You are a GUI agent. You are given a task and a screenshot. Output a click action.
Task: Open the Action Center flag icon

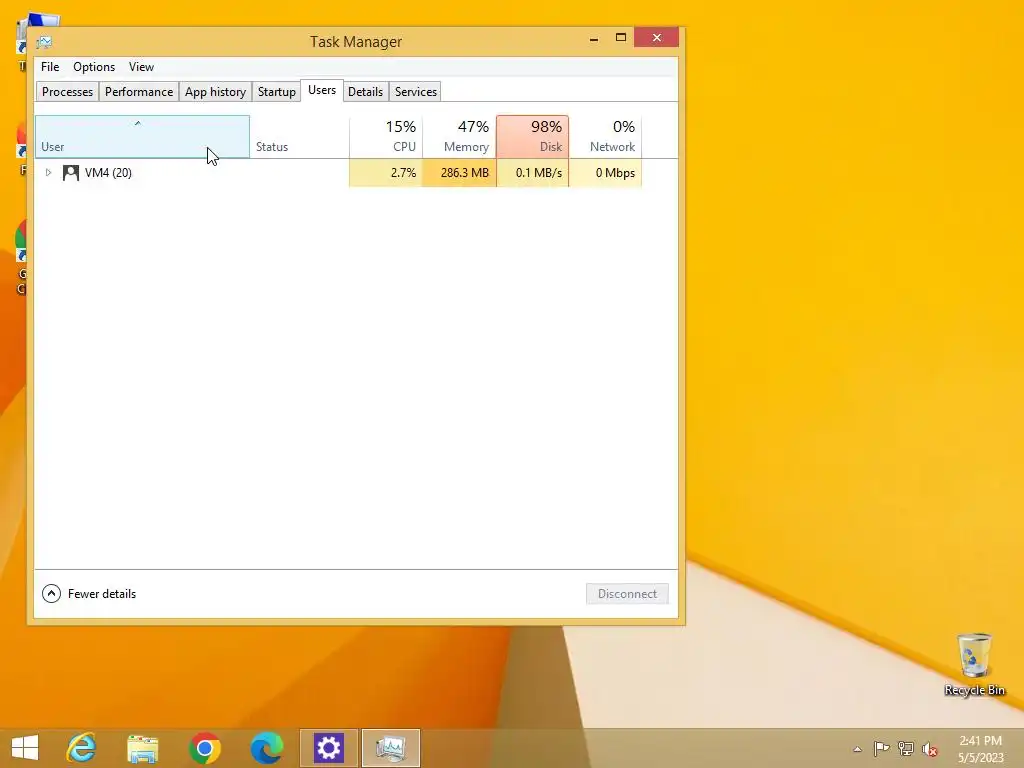(881, 749)
